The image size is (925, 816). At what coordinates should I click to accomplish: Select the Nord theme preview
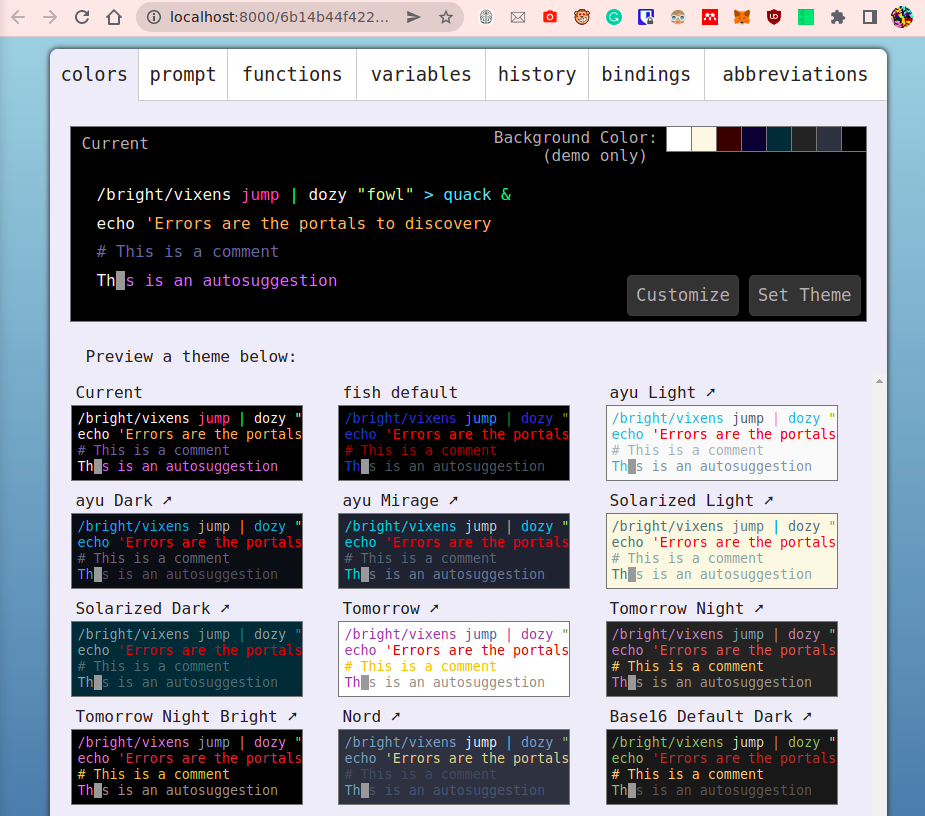click(x=453, y=765)
